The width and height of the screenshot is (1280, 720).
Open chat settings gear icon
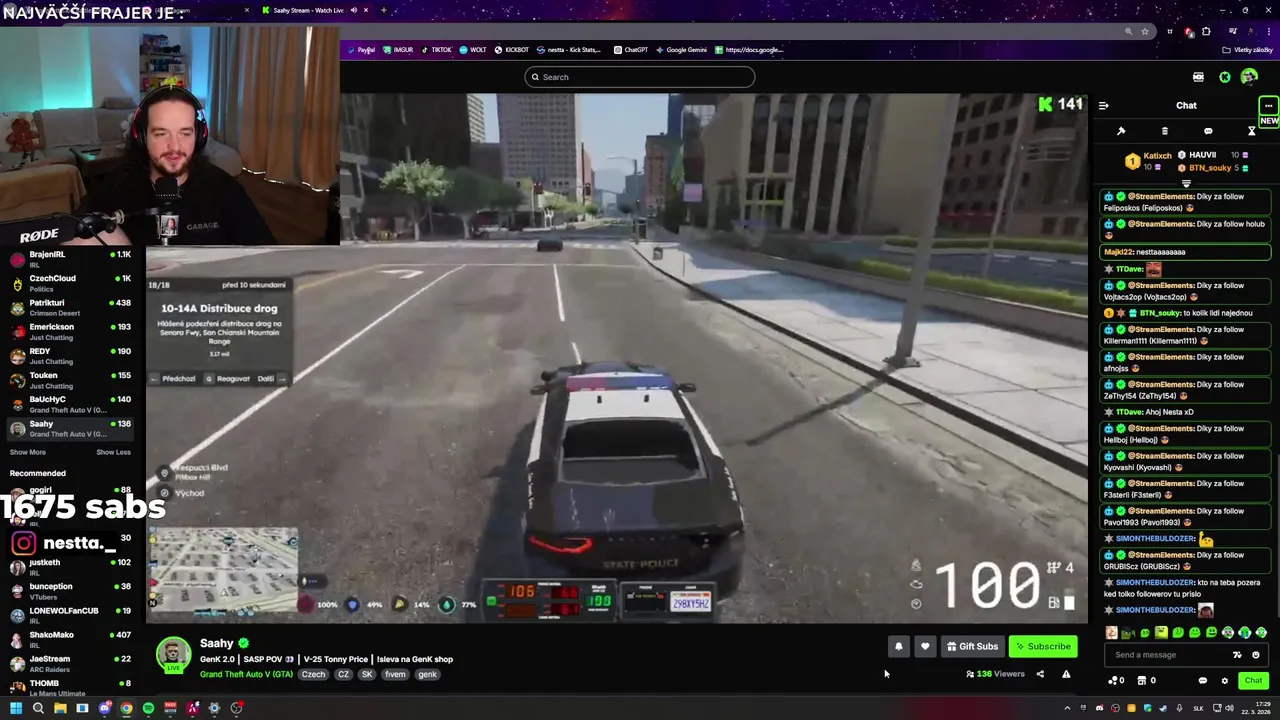(1224, 681)
